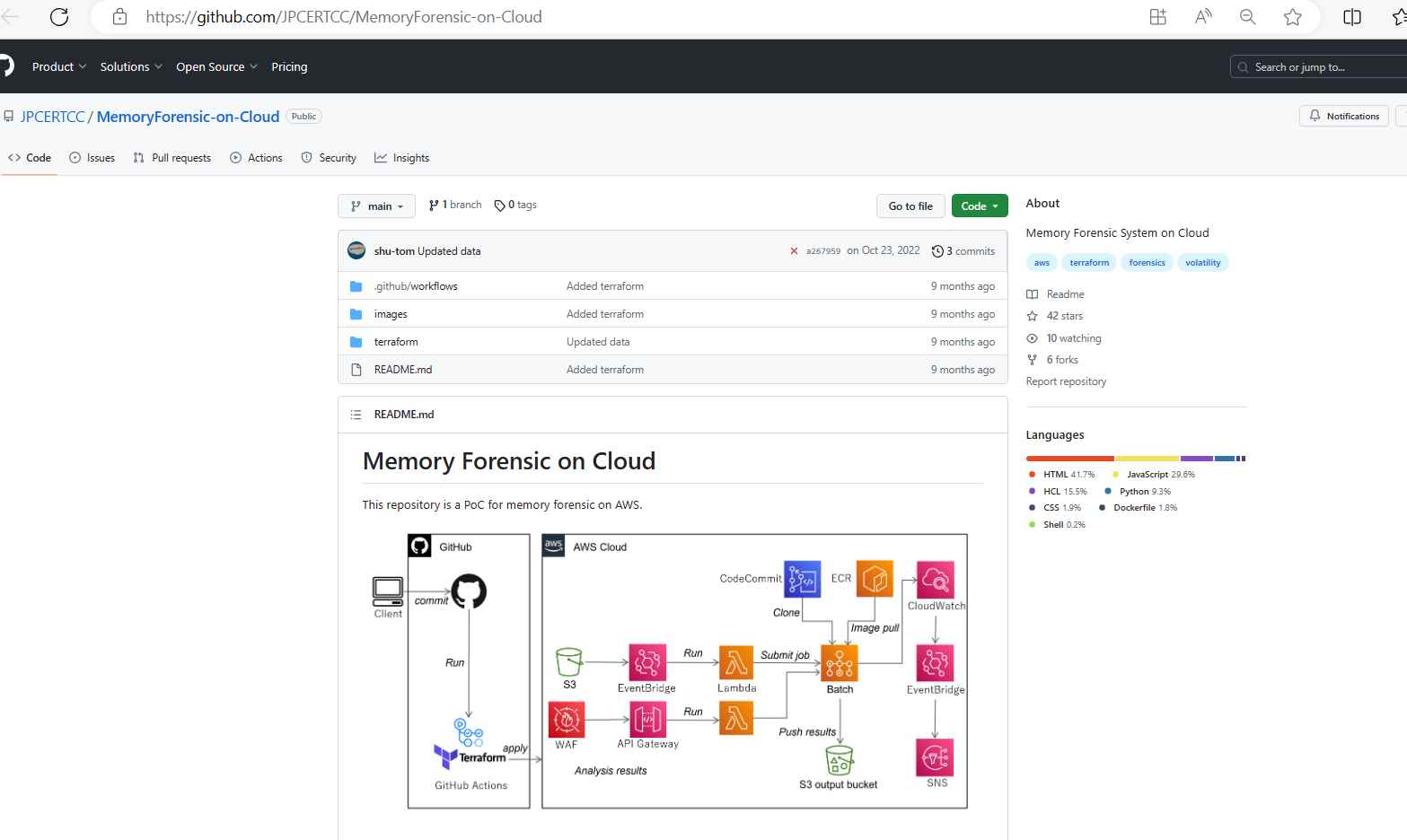Image resolution: width=1407 pixels, height=840 pixels.
Task: Click the eye icon next to 10 watching
Action: point(1032,337)
